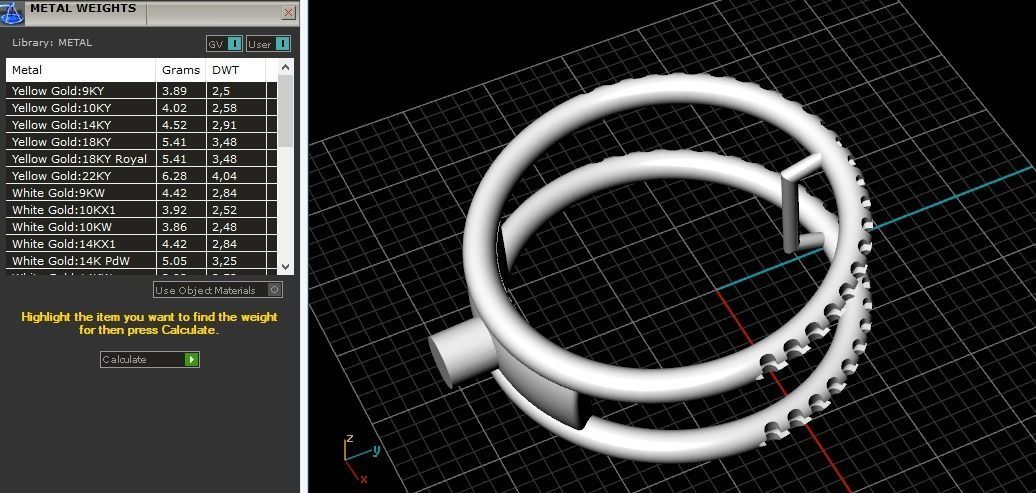Click the 2,91 DWT value
The image size is (1036, 493).
coord(224,126)
